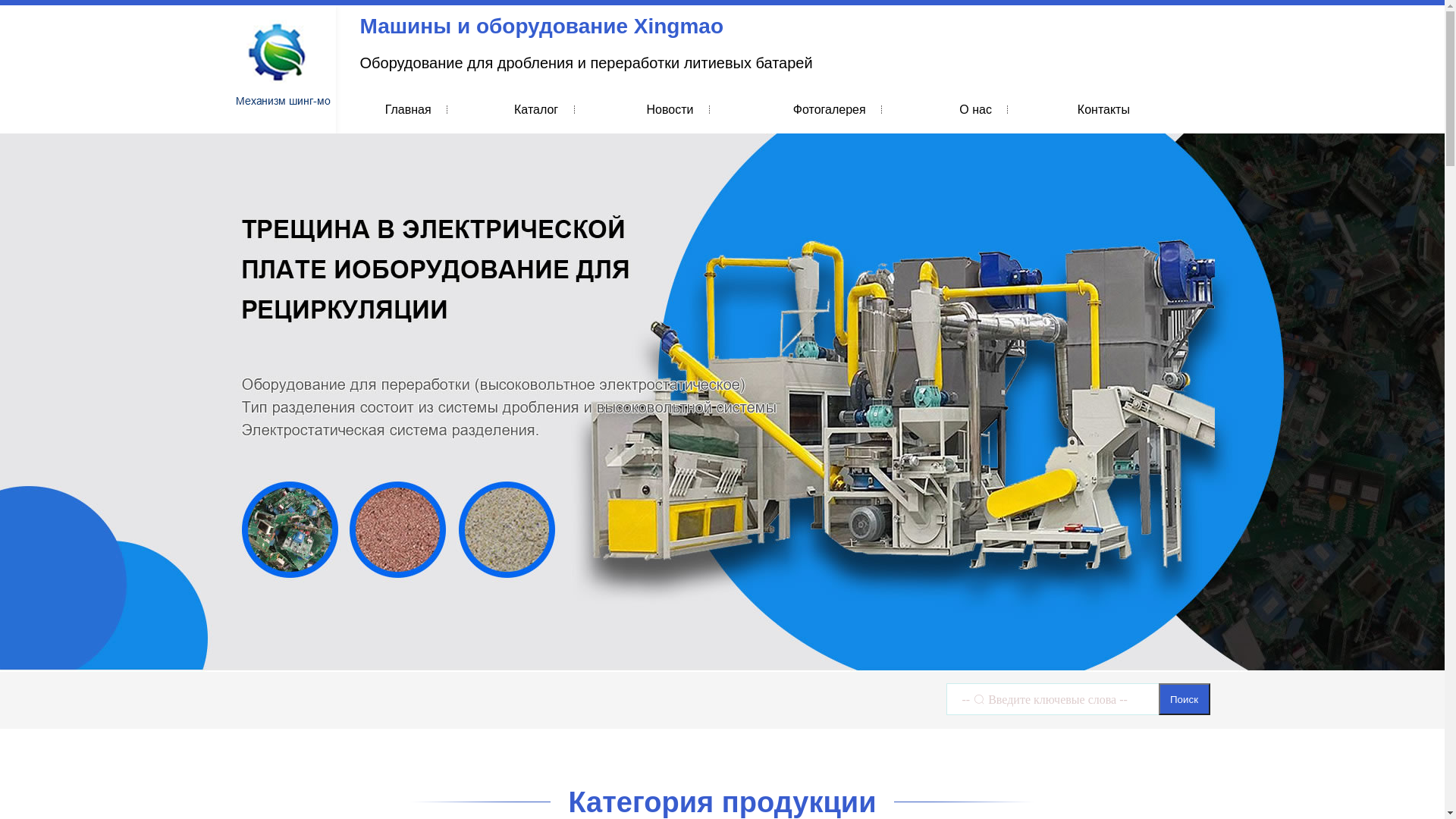Click the beige resin powder thumbnail
Screen dimensions: 1456x819
coord(507,529)
